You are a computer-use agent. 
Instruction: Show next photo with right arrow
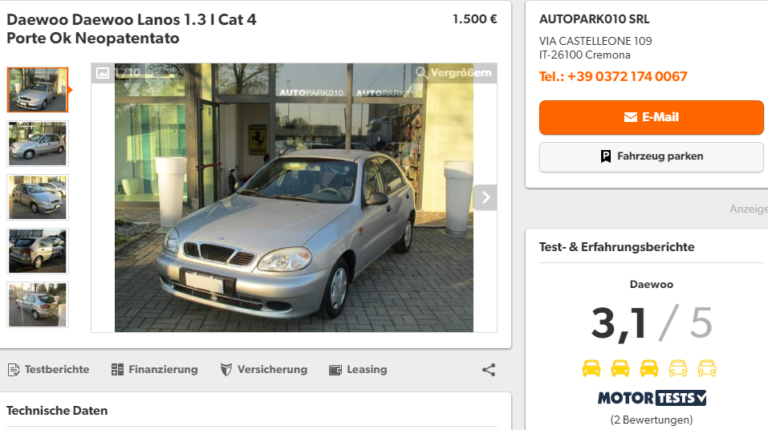[x=485, y=197]
